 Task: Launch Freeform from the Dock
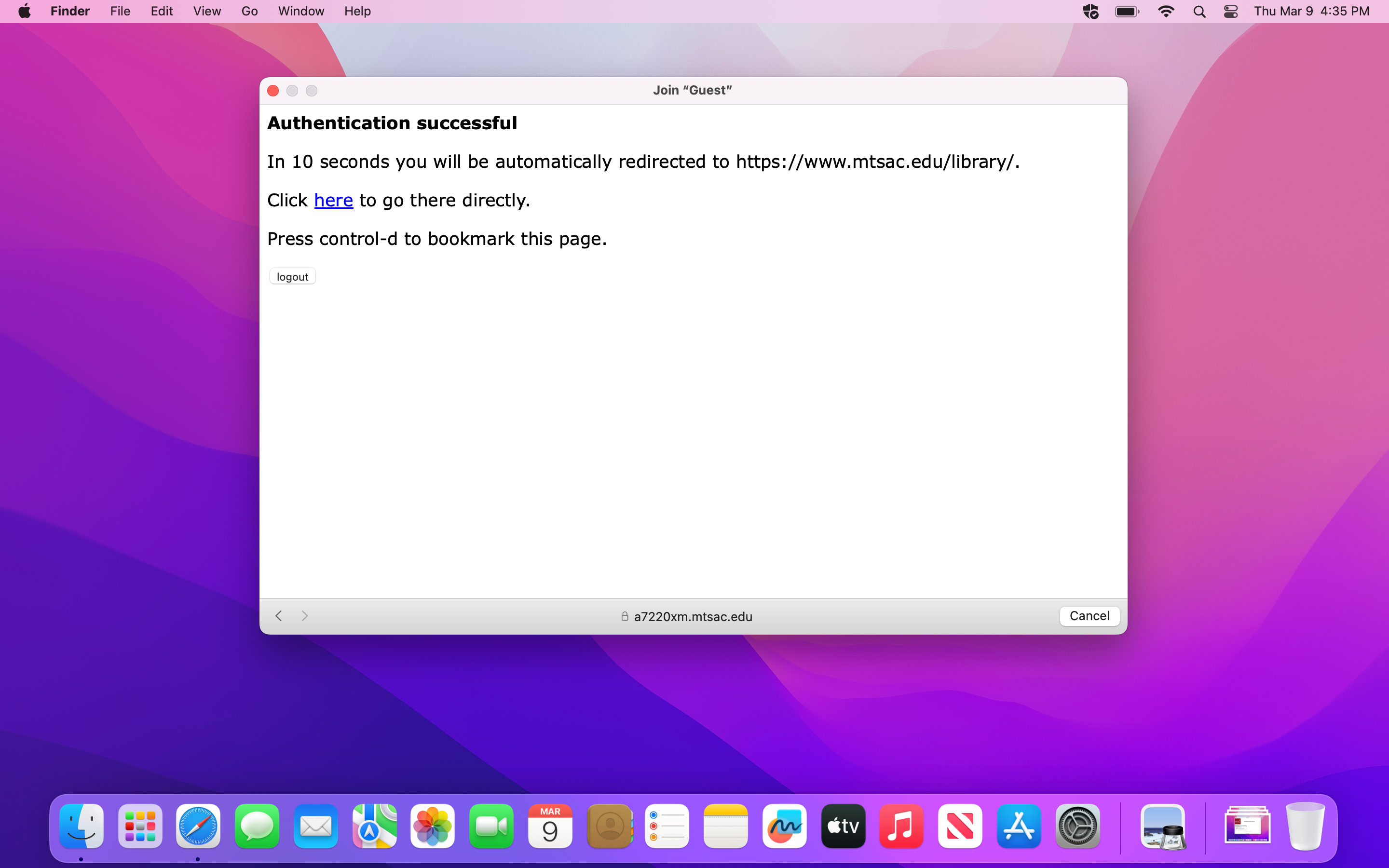pyautogui.click(x=784, y=827)
